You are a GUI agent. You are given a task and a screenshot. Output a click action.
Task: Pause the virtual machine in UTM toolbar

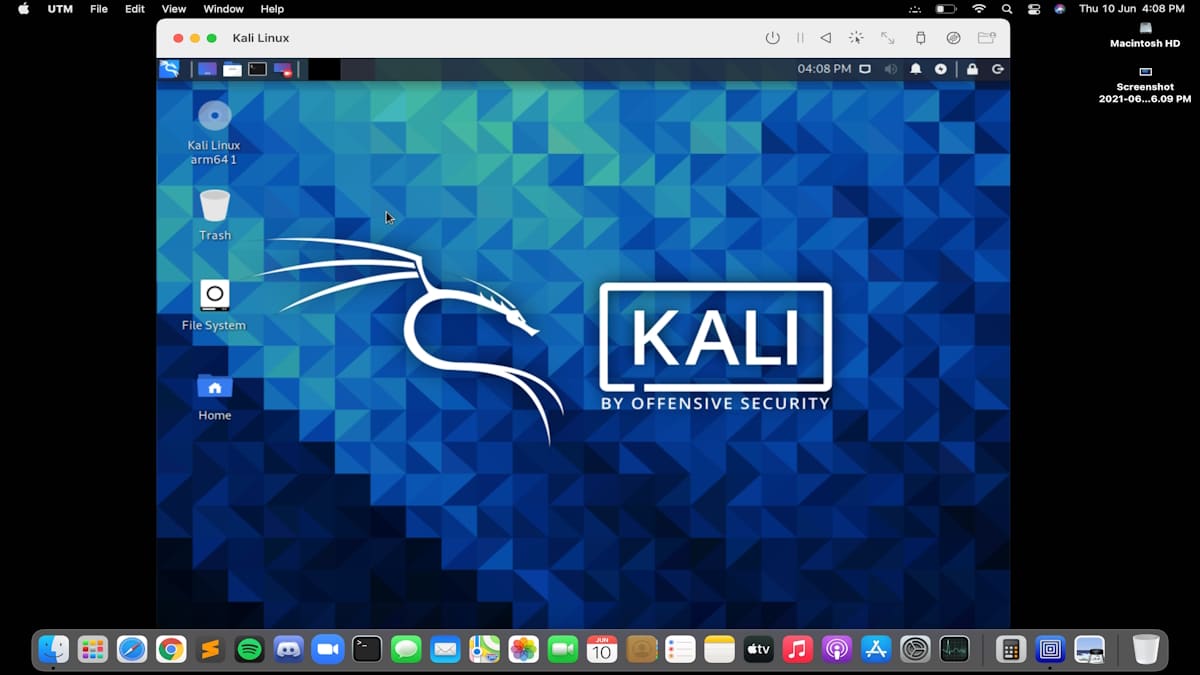coord(799,37)
